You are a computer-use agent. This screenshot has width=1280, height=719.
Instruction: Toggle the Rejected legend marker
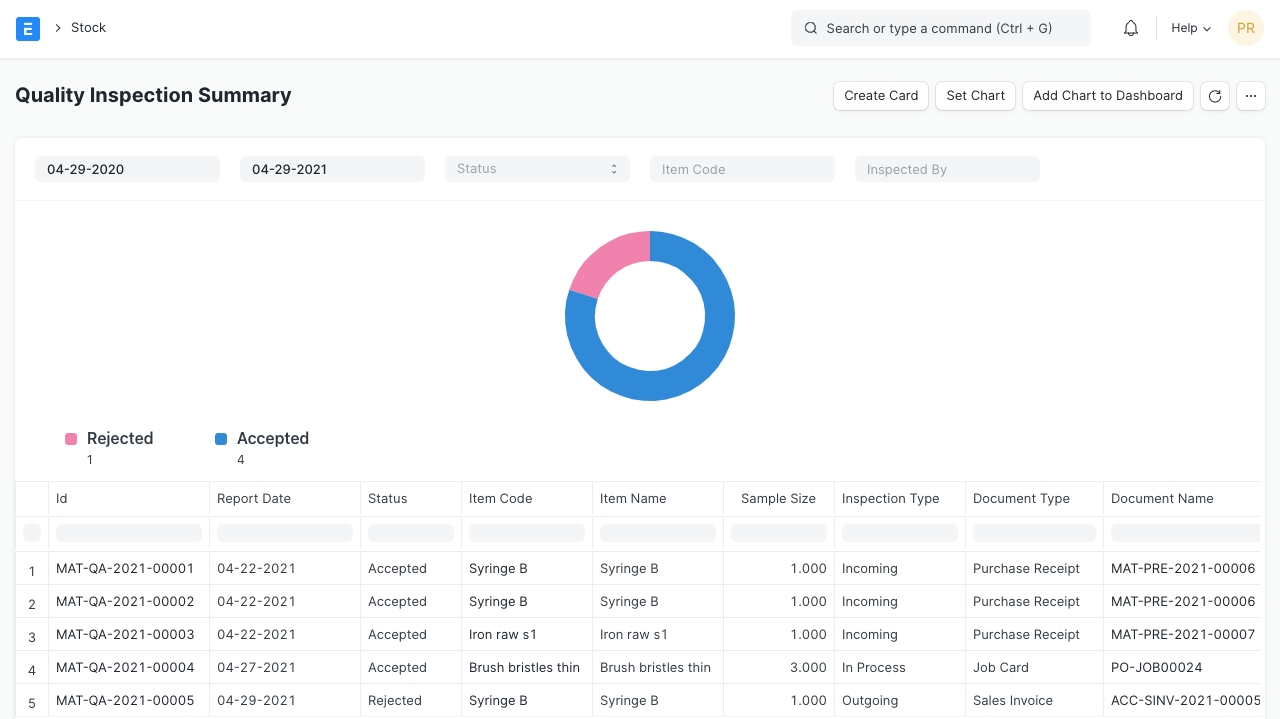tap(71, 439)
